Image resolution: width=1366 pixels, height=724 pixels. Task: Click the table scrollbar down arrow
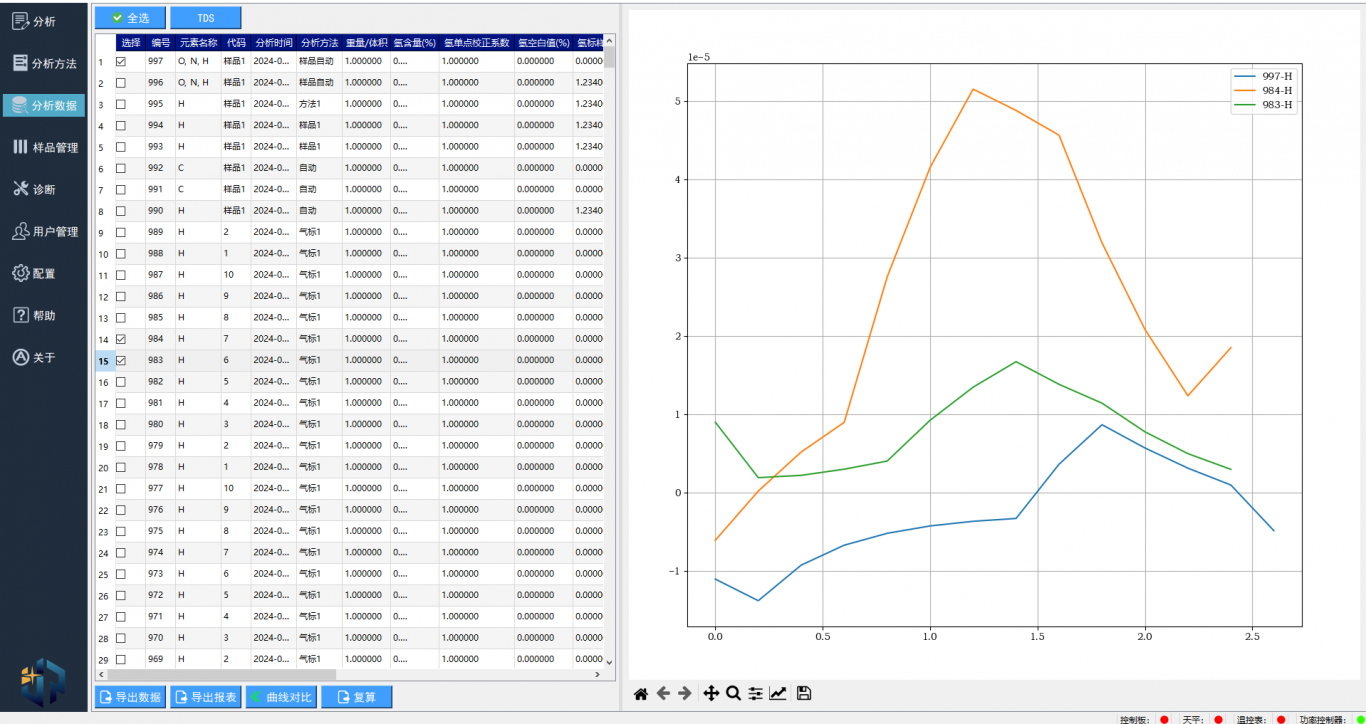(x=610, y=662)
